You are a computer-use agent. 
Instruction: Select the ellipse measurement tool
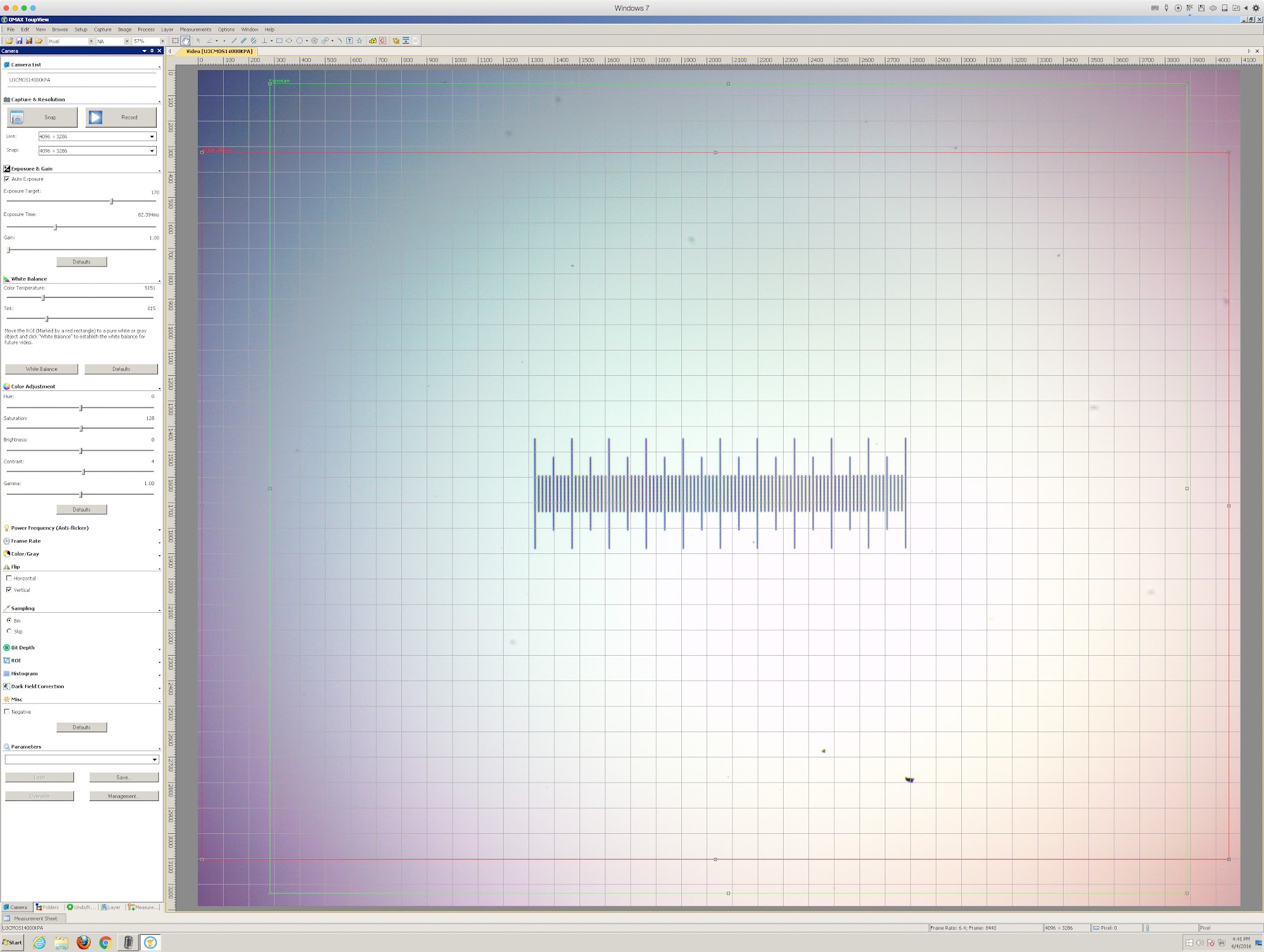289,41
